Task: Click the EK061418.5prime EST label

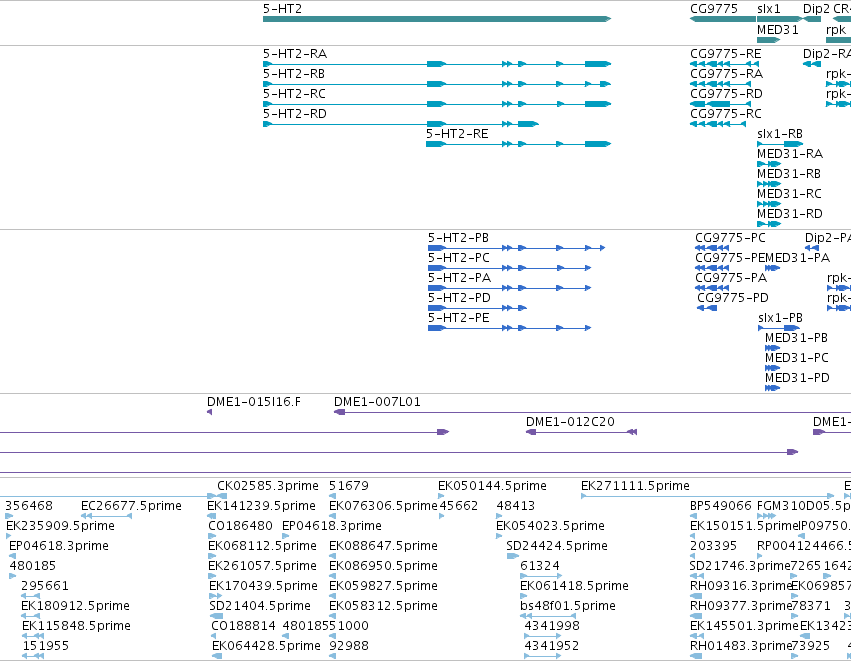Action: (x=574, y=587)
